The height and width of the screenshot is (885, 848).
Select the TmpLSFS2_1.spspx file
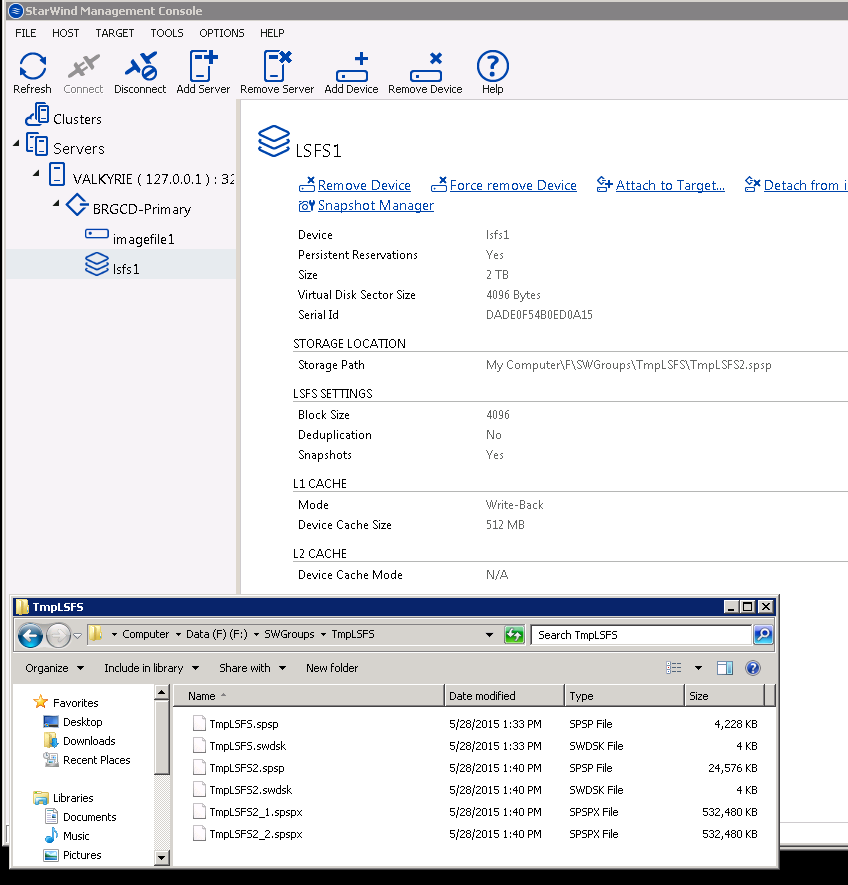[256, 812]
